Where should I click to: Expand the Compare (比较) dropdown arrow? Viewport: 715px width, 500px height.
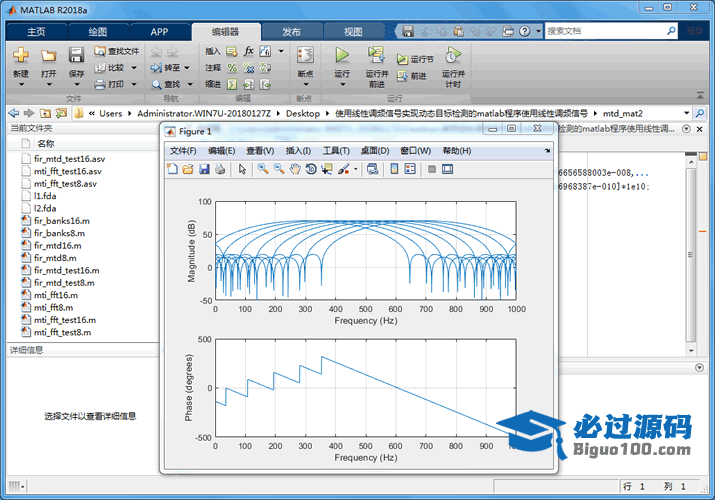(134, 67)
